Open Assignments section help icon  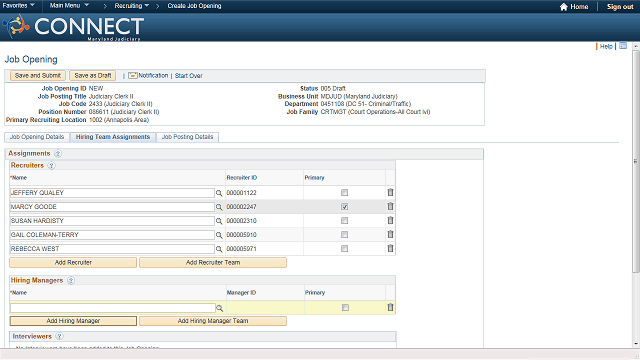tap(58, 153)
